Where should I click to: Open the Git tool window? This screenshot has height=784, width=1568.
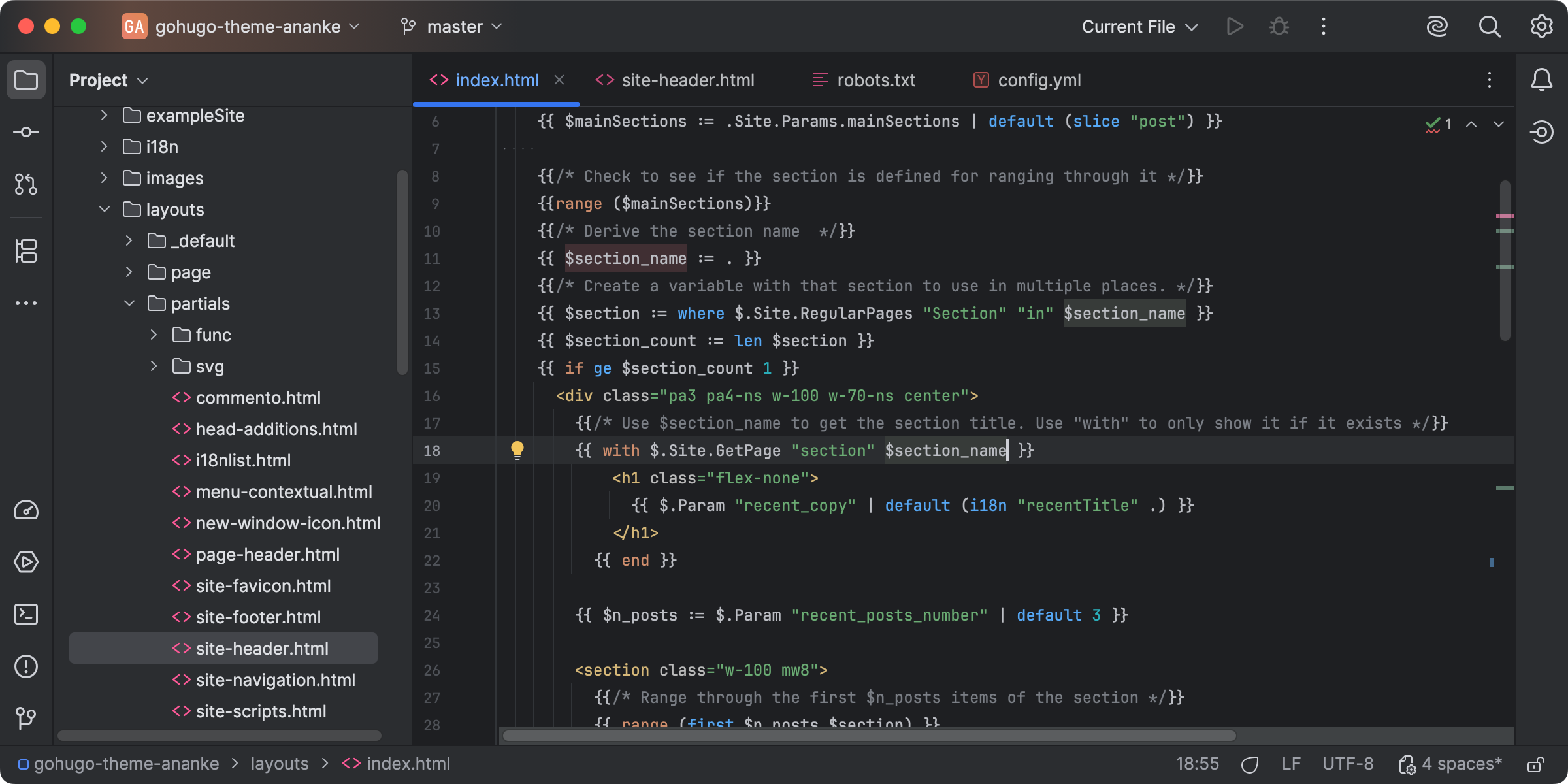(26, 719)
